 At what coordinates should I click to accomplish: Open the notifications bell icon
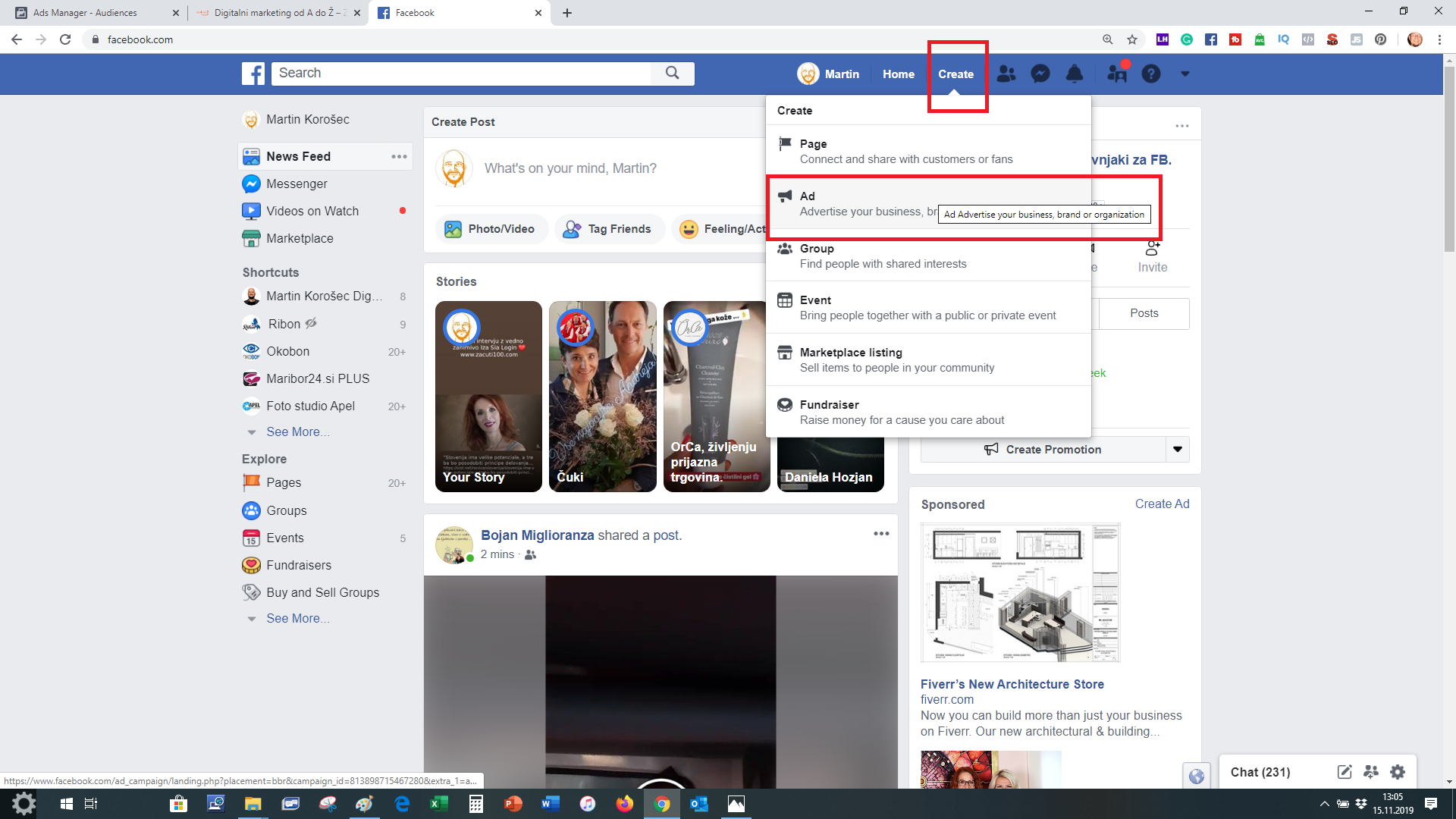pos(1075,74)
